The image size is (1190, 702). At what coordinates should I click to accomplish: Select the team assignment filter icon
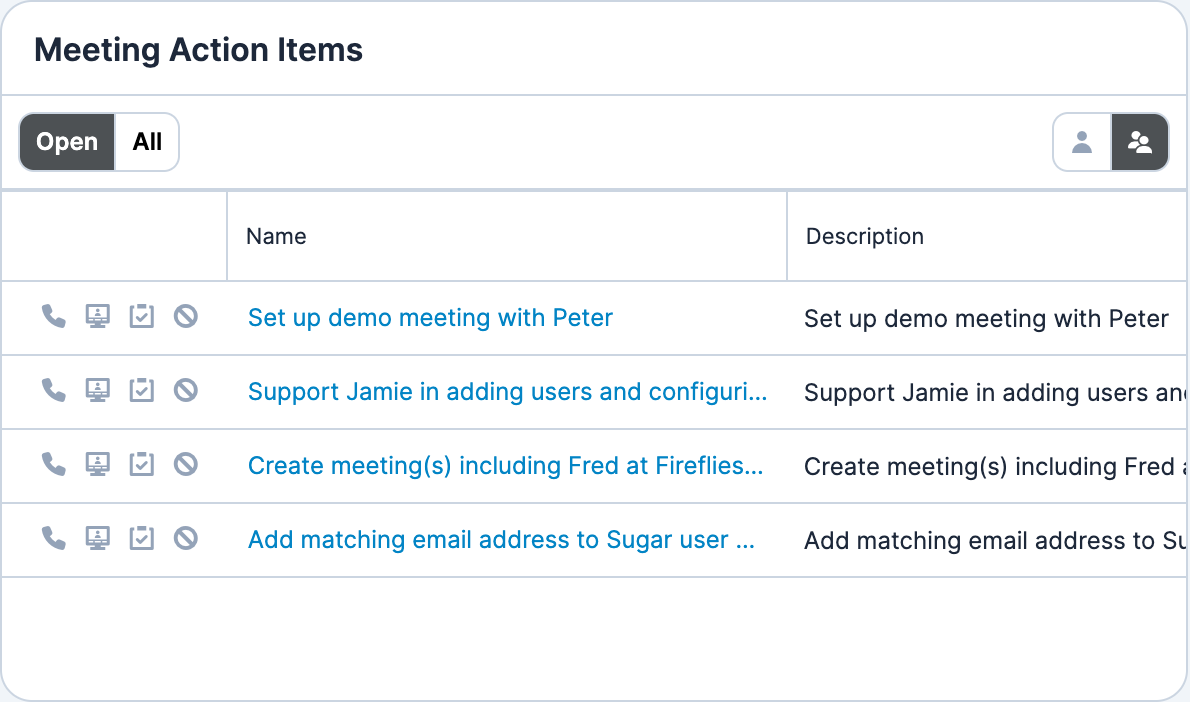[x=1140, y=142]
